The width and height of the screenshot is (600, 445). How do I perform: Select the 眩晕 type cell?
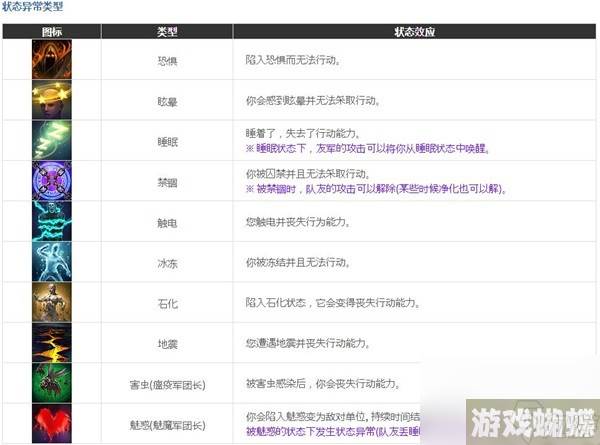point(167,101)
